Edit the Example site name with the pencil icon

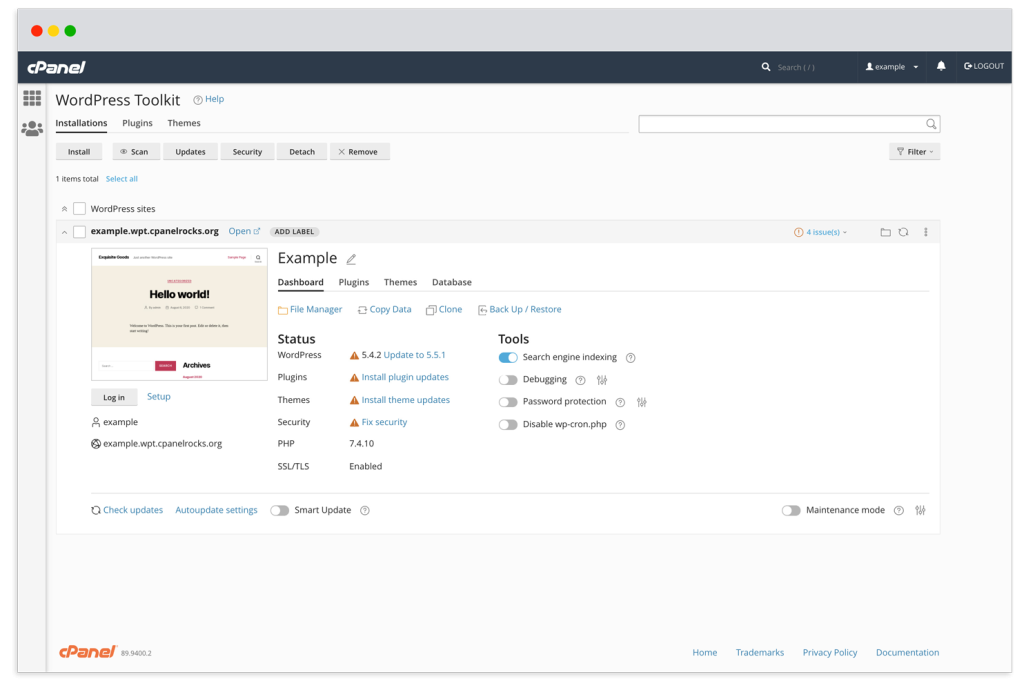(x=351, y=259)
